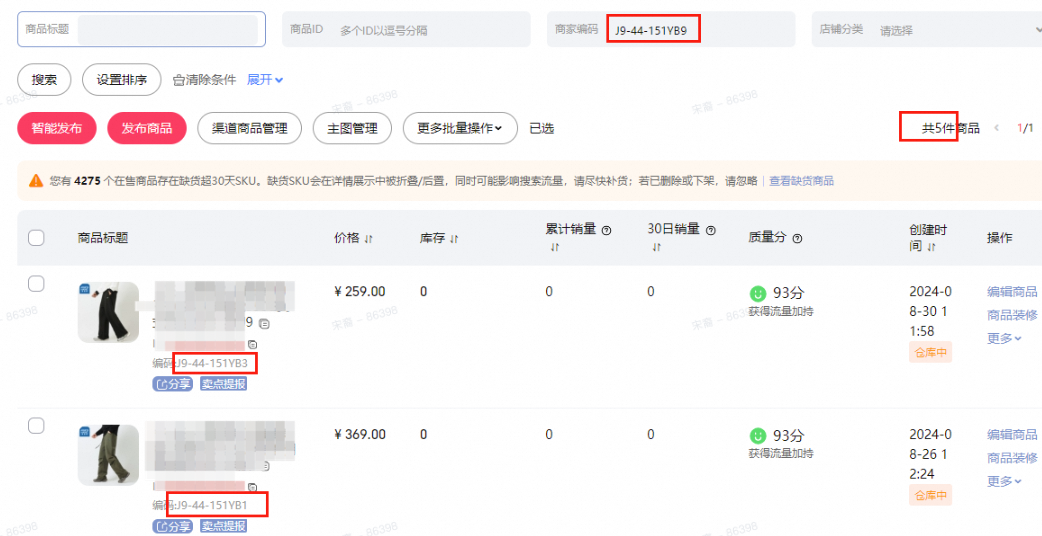Click the 智能发布 button
The image size is (1042, 536).
click(x=56, y=128)
